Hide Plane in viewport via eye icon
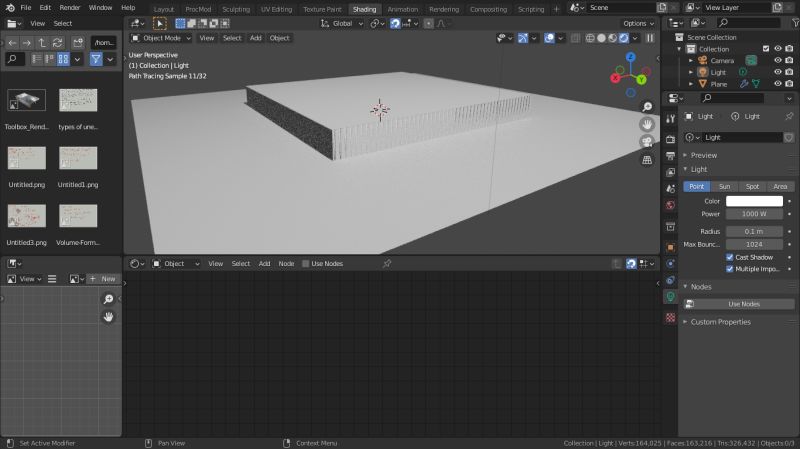 (778, 84)
